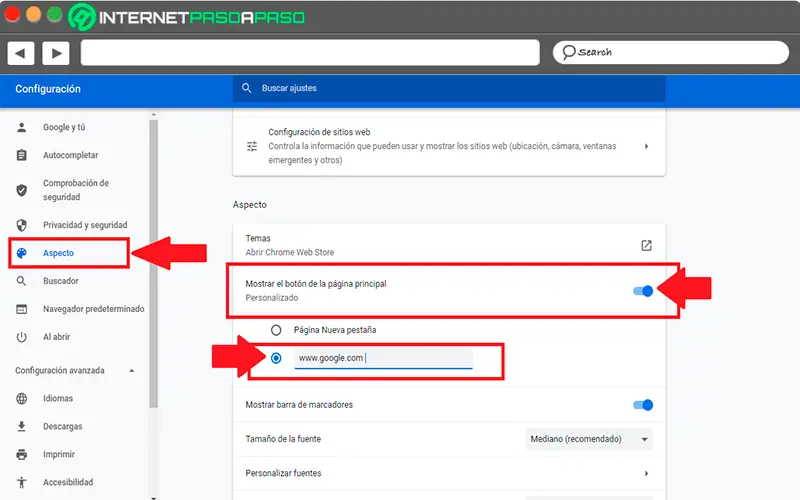Expand Personalizar fuentes arrow
Viewport: 800px width, 500px height.
pyautogui.click(x=646, y=473)
